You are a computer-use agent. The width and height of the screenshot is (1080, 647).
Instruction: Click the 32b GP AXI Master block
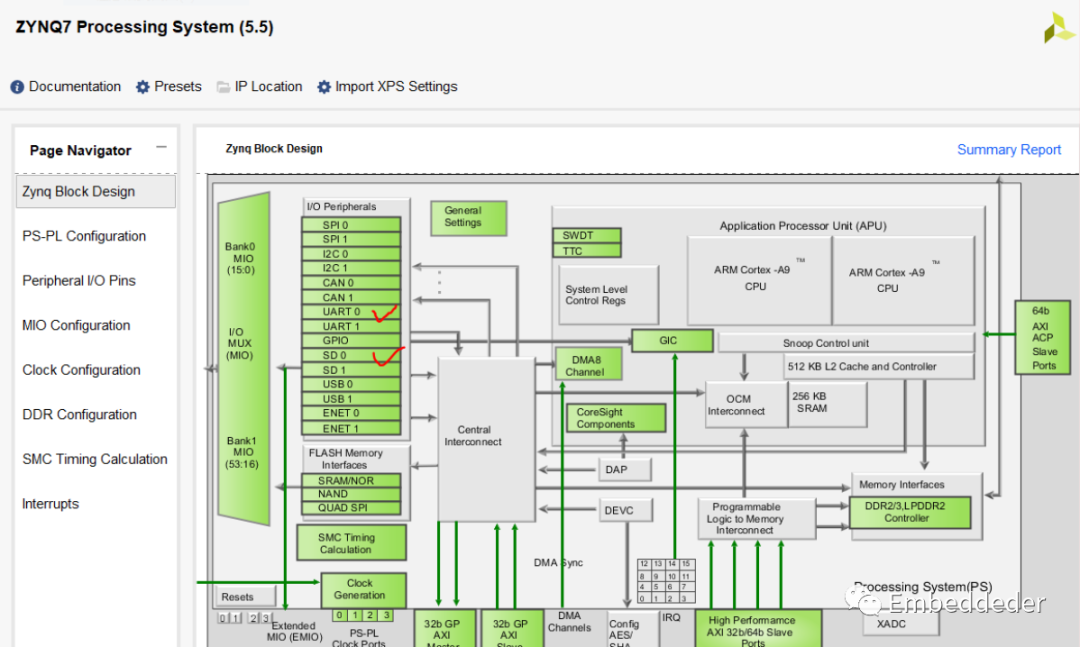[x=444, y=628]
